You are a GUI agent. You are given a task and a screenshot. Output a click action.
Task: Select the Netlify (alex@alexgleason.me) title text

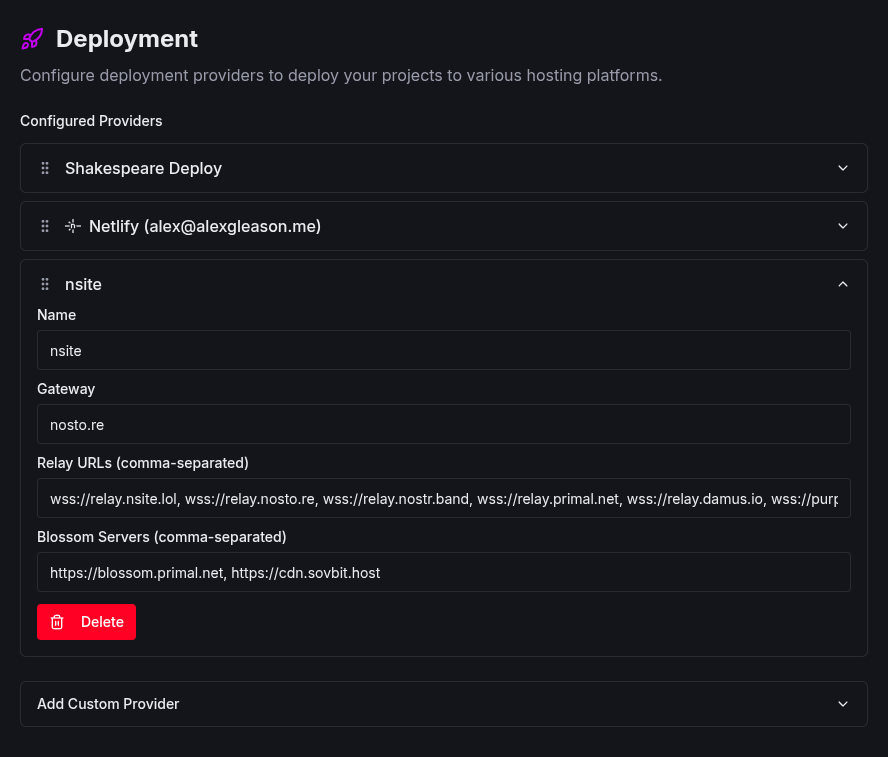[x=205, y=227]
